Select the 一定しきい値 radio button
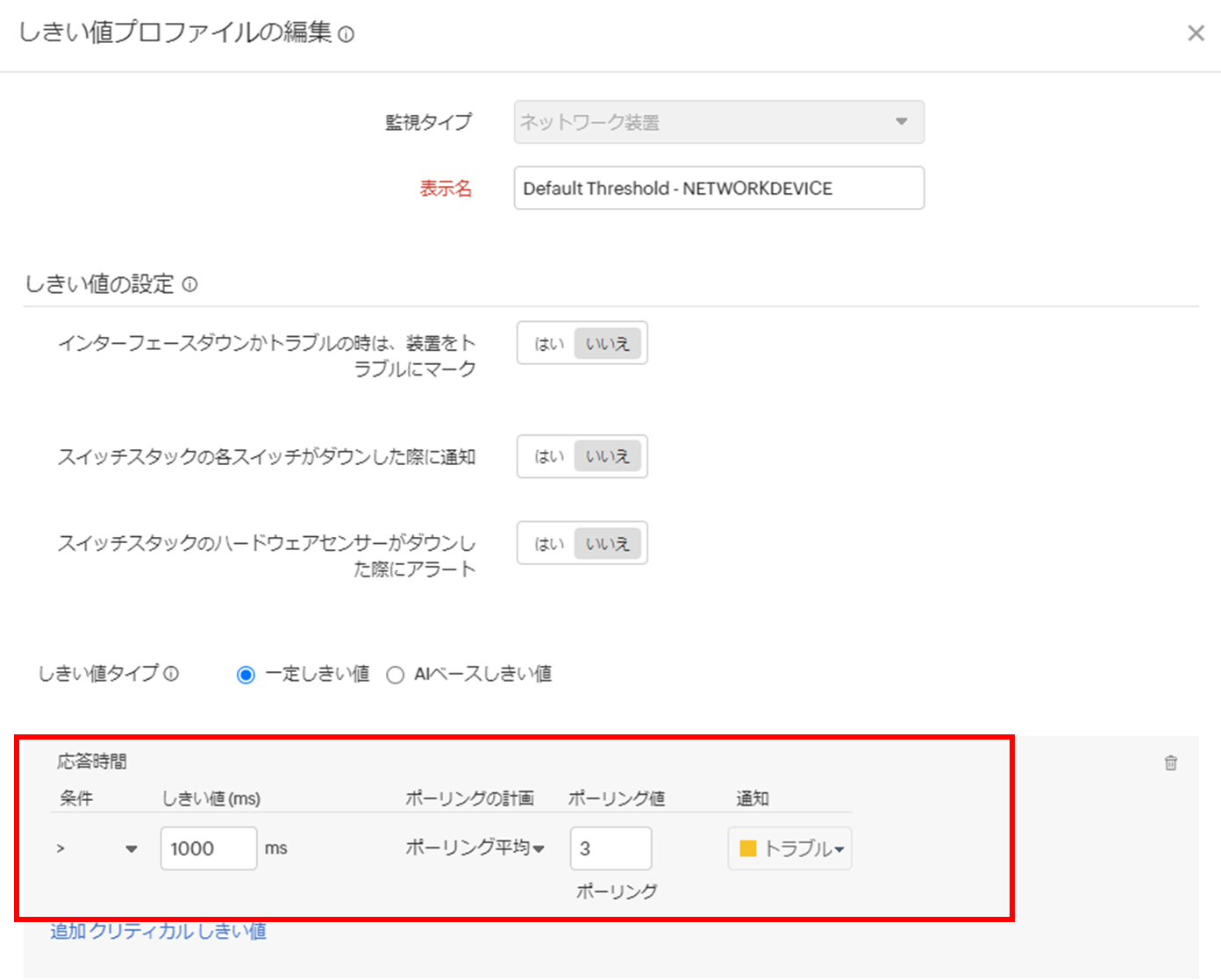 246,675
